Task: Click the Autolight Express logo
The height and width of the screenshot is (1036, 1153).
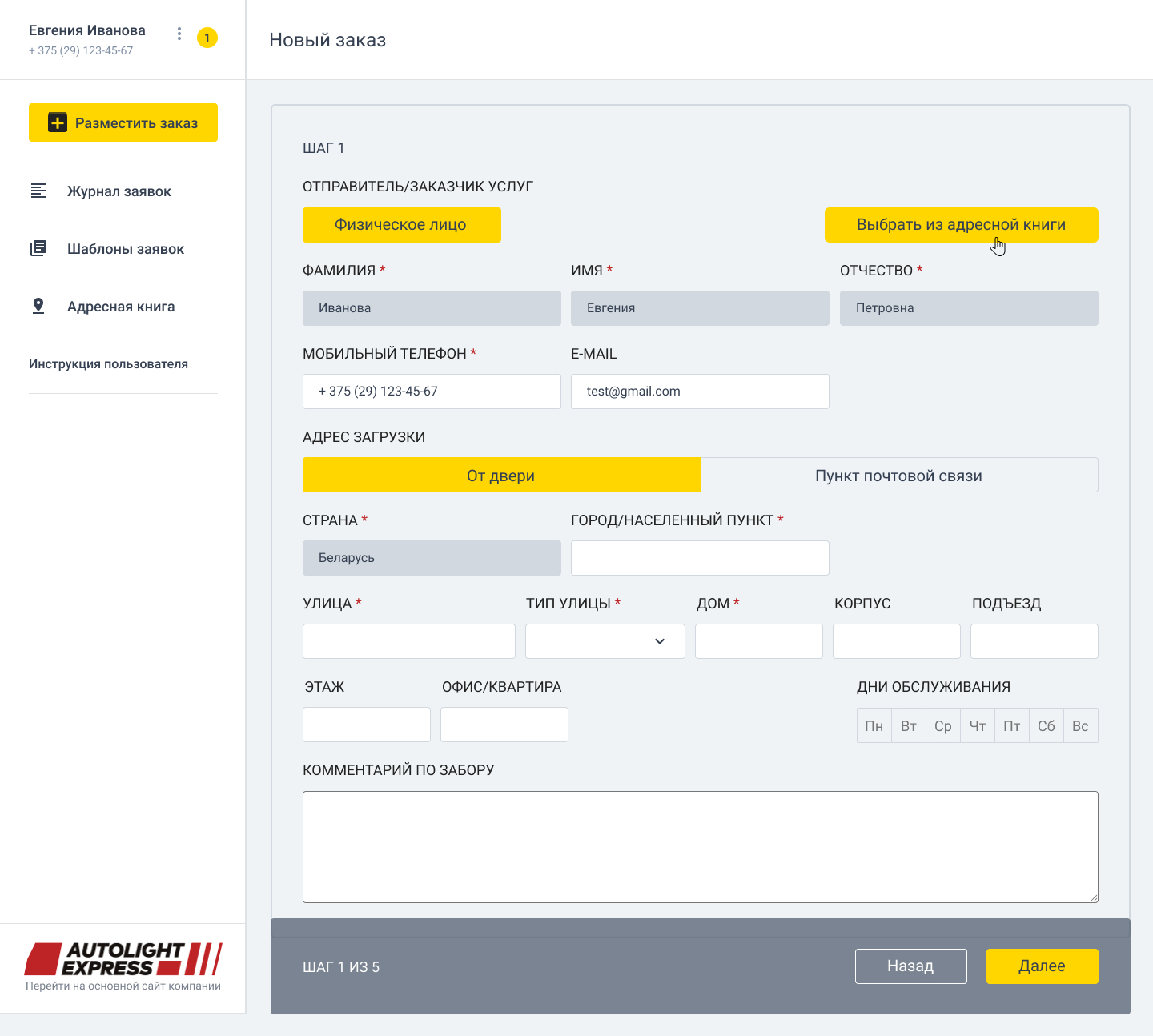Action: (x=123, y=959)
